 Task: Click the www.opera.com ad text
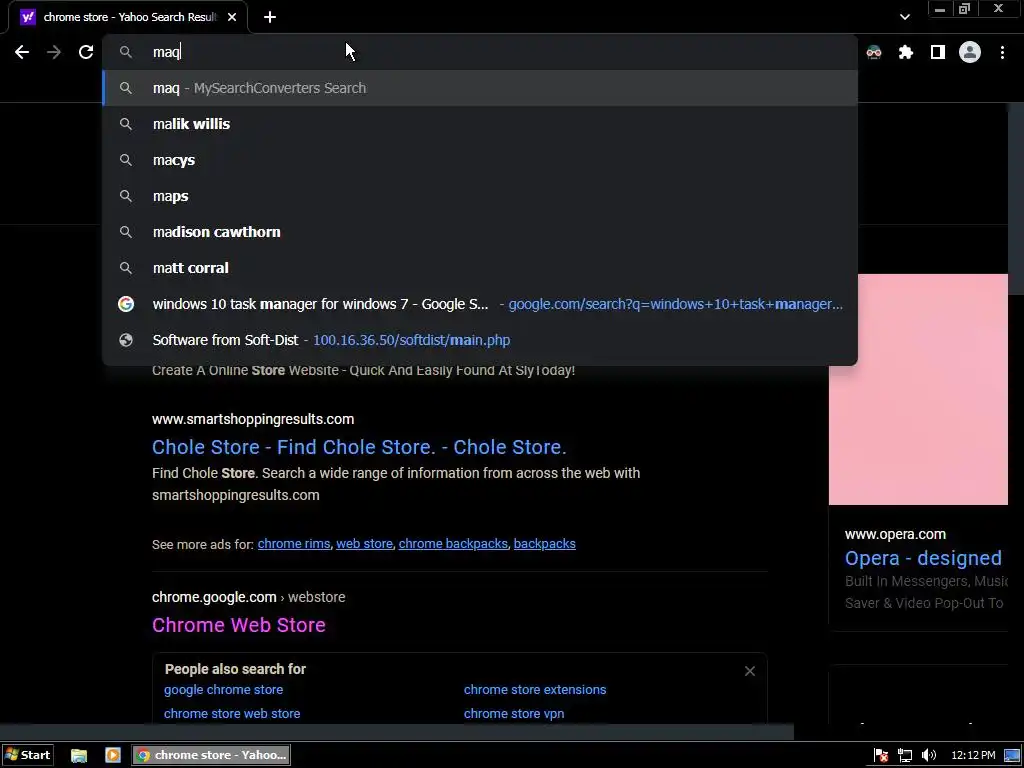(x=895, y=534)
